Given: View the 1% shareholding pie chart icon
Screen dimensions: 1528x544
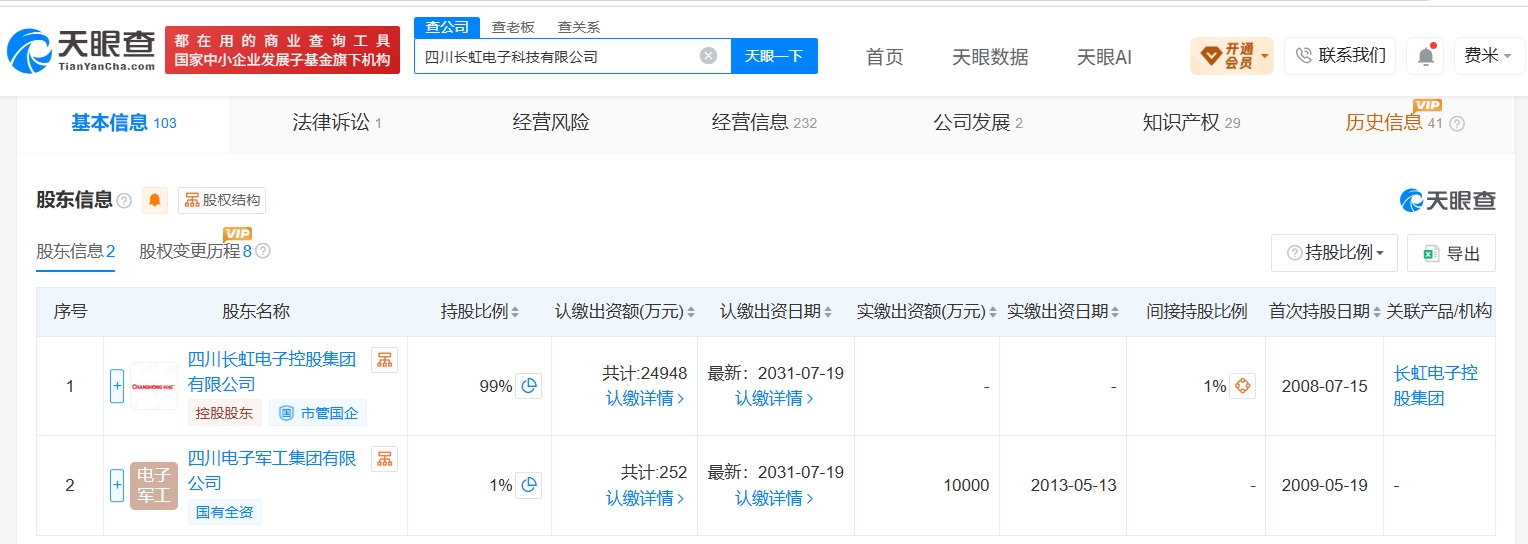Looking at the screenshot, I should pos(529,485).
